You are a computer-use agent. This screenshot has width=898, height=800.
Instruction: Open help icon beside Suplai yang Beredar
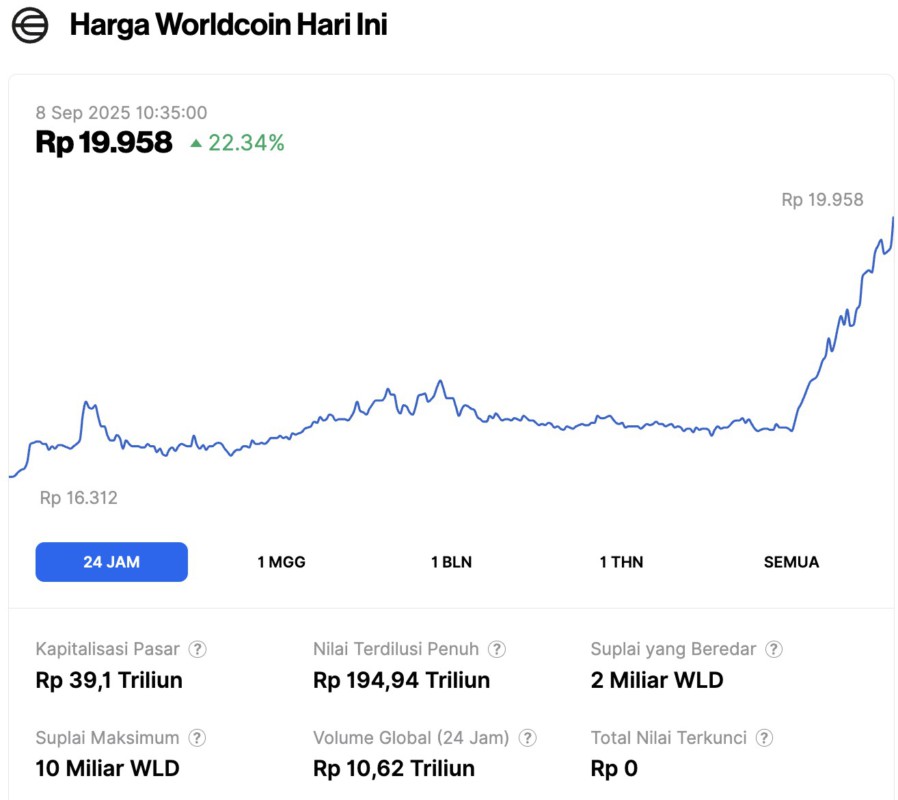pyautogui.click(x=773, y=649)
